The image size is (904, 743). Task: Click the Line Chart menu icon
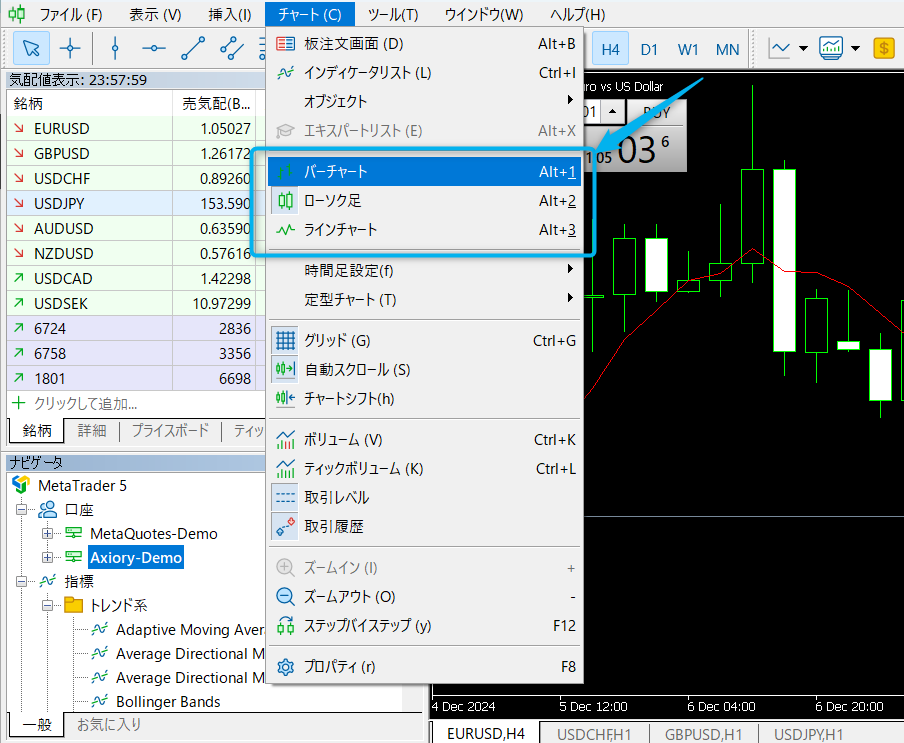pos(285,230)
